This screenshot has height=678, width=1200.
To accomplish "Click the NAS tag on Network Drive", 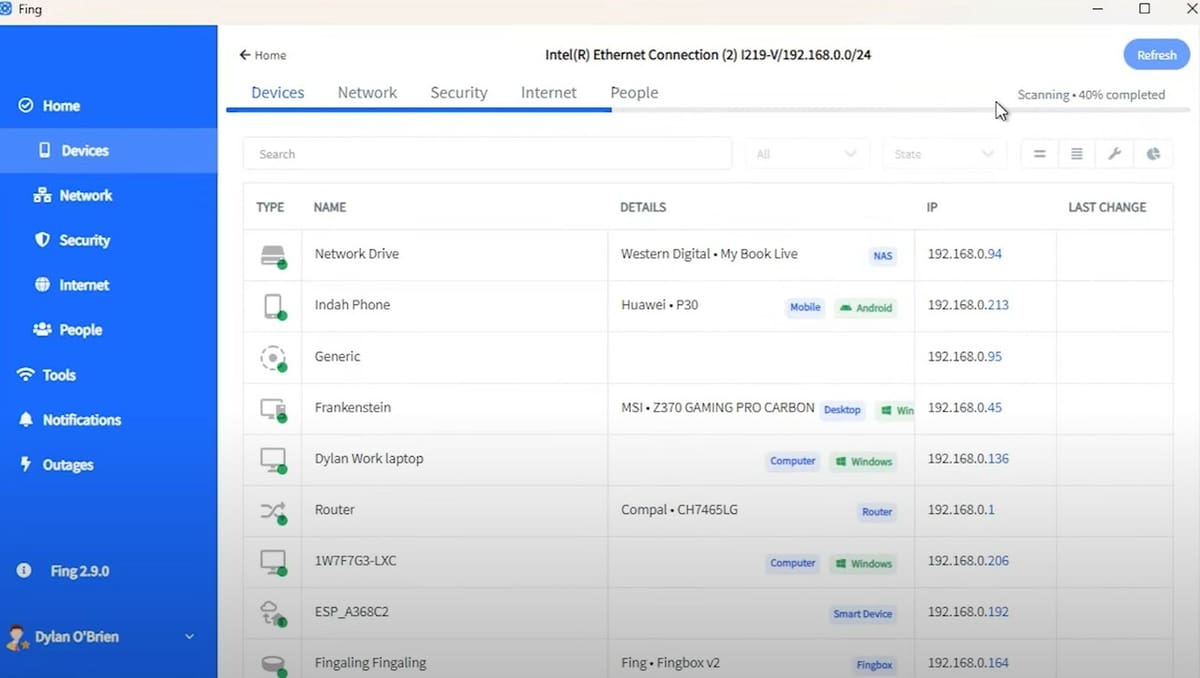I will coord(882,256).
